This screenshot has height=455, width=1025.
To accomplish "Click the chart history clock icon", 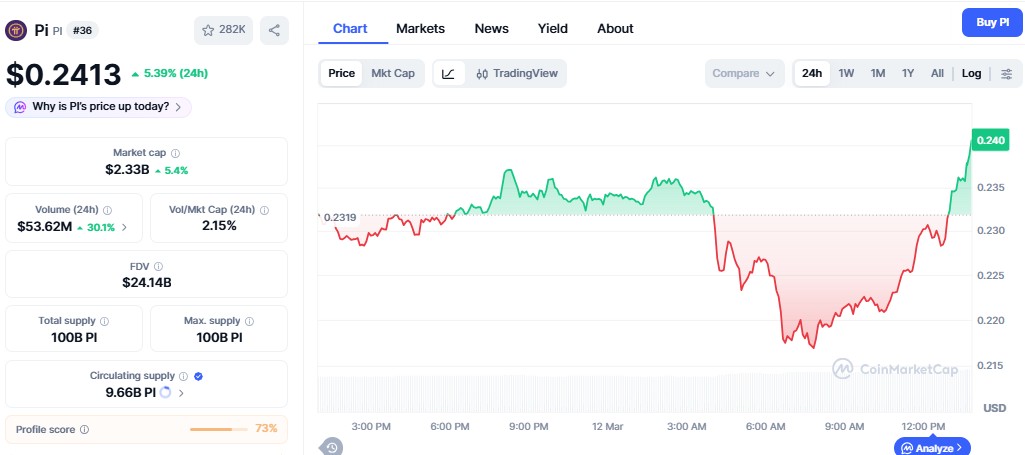I will (332, 446).
